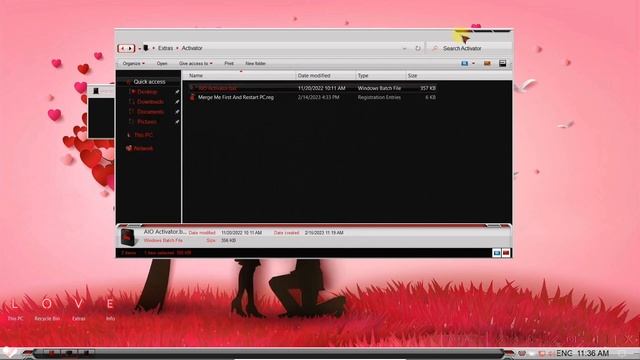
Task: Open Recycle Bin desktop shortcut
Action: point(47,309)
